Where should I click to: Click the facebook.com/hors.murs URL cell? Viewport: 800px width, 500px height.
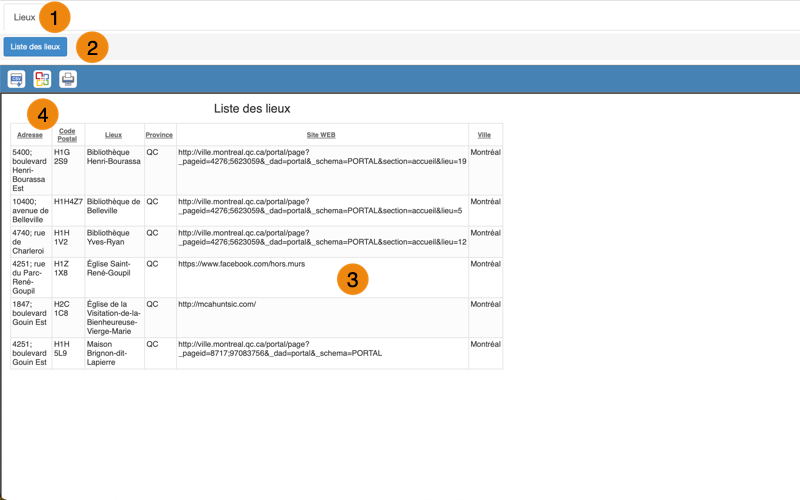pos(322,278)
